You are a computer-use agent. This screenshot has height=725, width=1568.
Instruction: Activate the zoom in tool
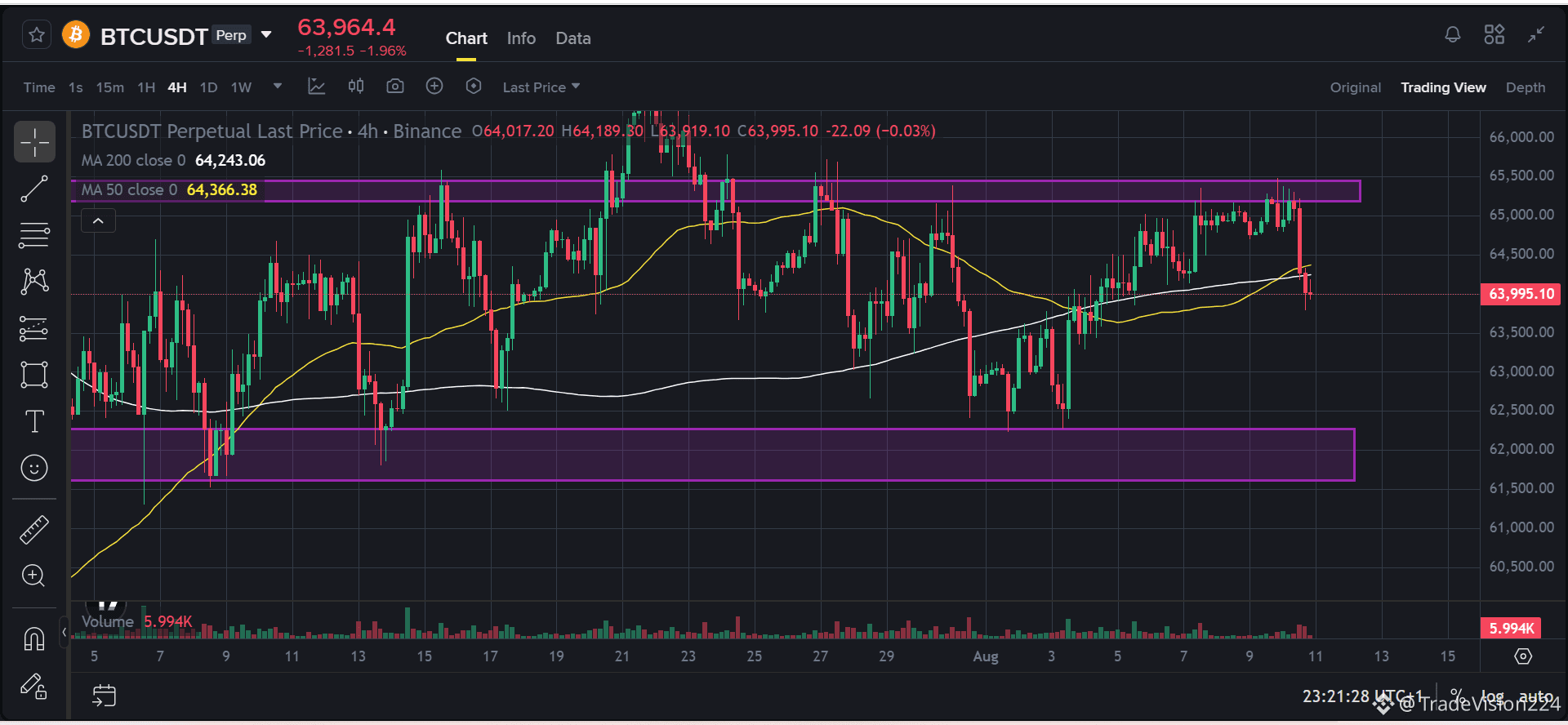click(x=33, y=576)
